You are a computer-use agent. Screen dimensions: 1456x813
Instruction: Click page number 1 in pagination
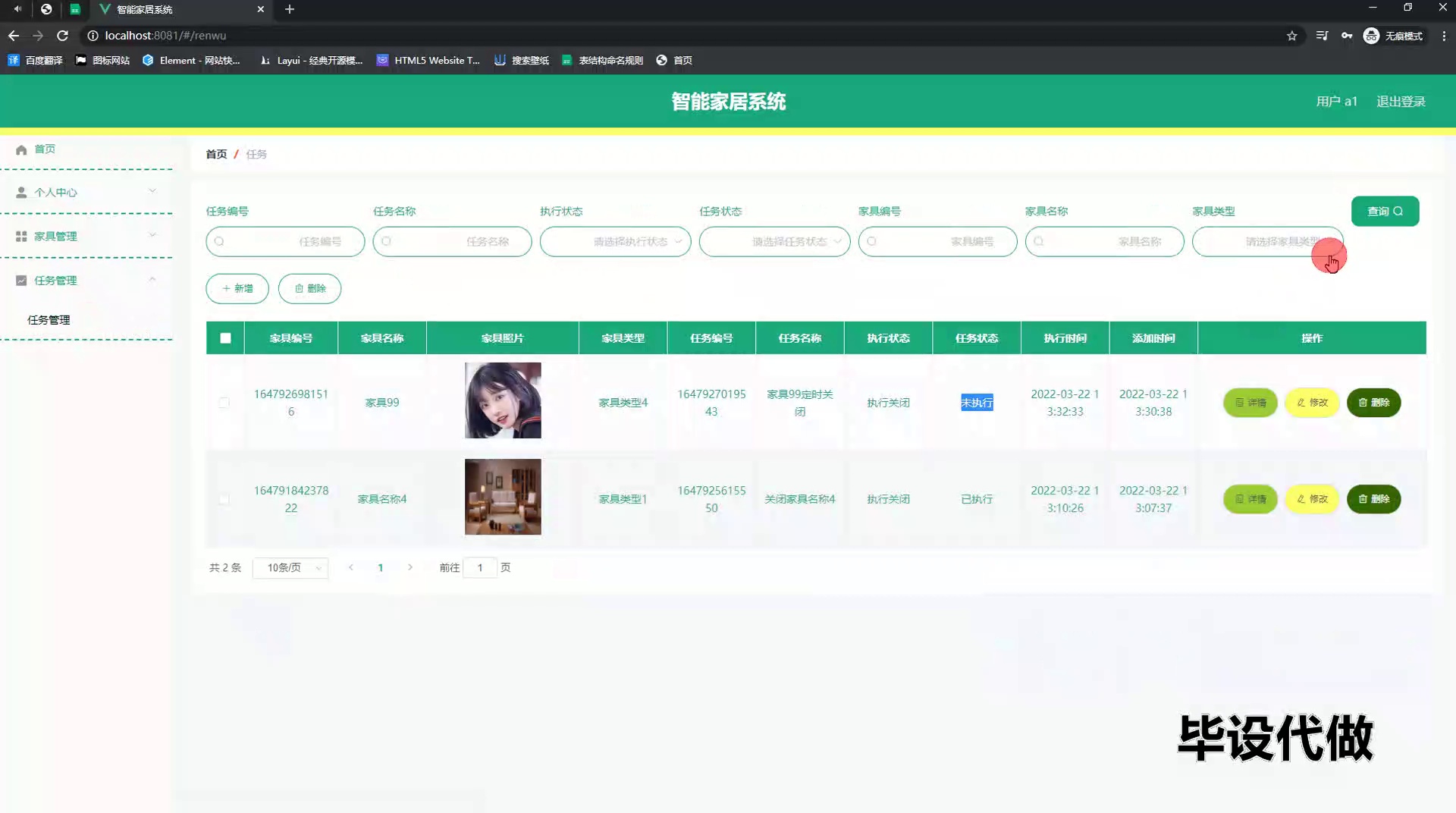click(x=381, y=568)
